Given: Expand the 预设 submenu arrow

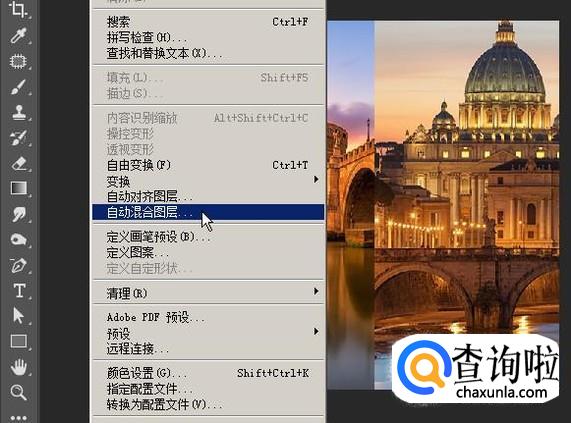Looking at the screenshot, I should pos(316,331).
